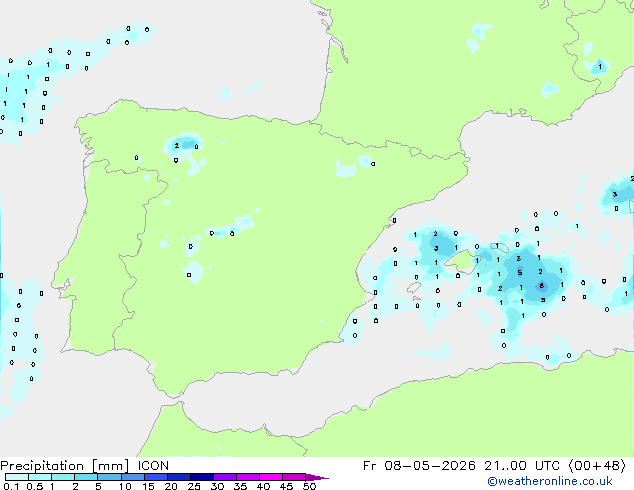Click the legend tick label "0.1"
Image resolution: width=634 pixels, height=490 pixels.
(11, 486)
